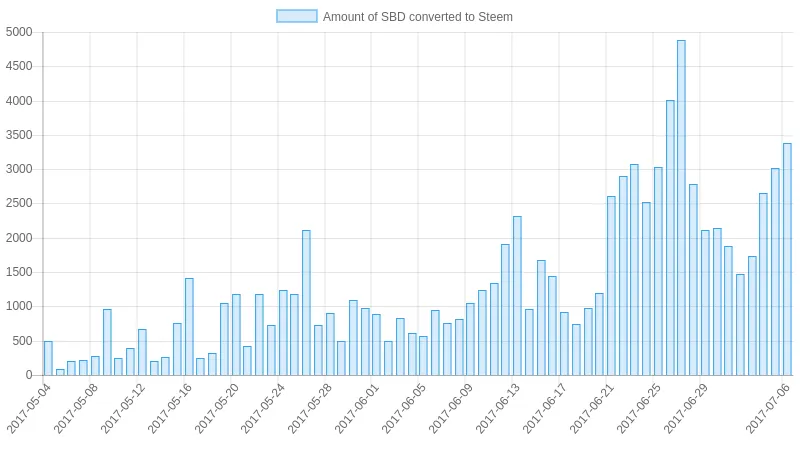Click the light blue legend color box
The height and width of the screenshot is (450, 800).
[x=296, y=16]
